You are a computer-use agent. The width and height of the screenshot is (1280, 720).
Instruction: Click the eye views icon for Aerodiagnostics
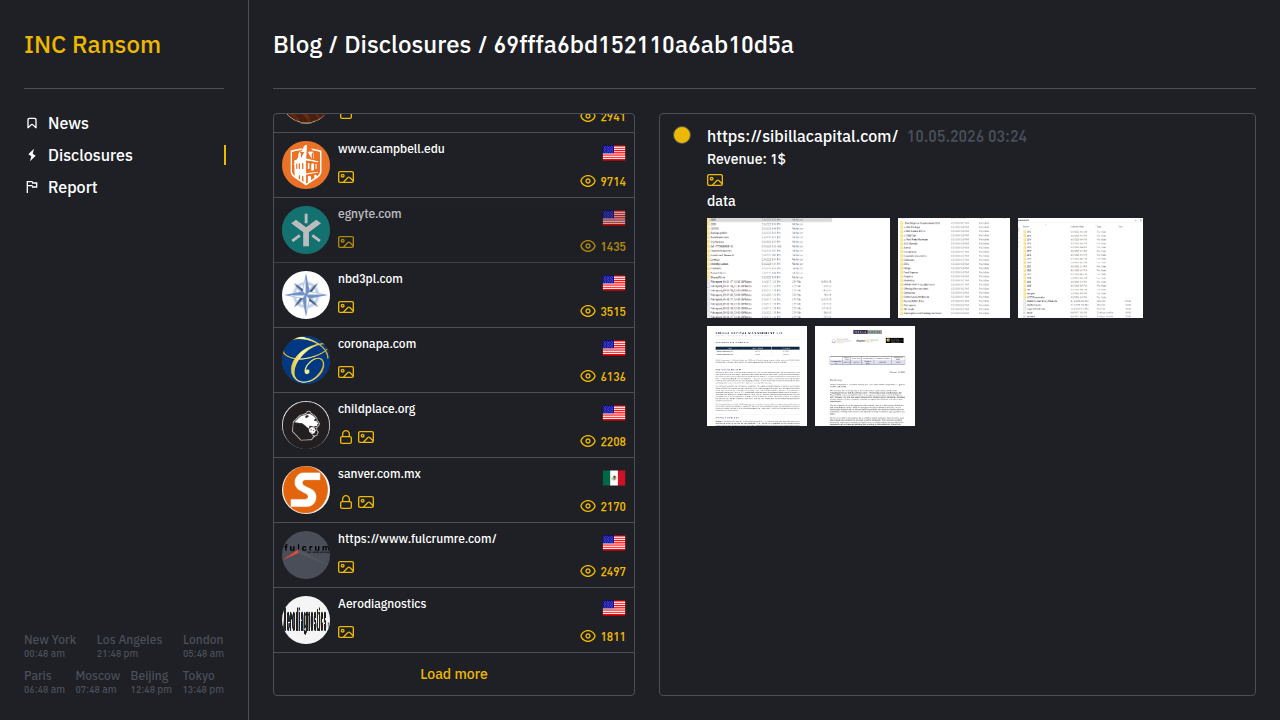click(x=588, y=636)
